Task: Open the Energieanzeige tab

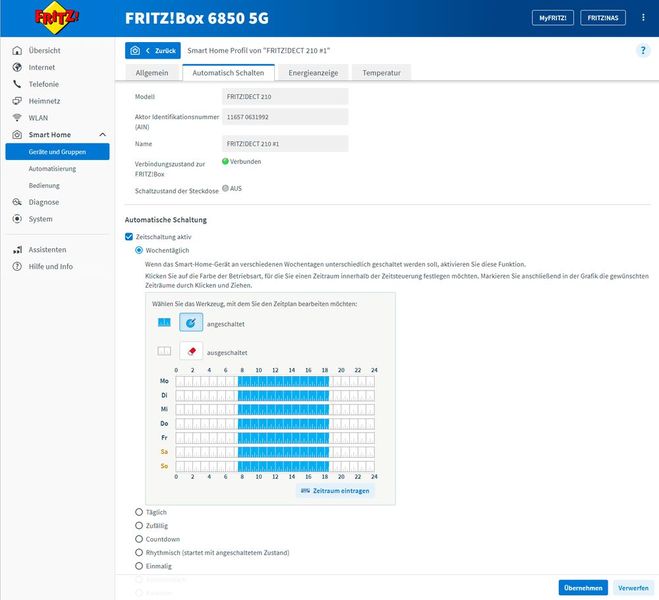Action: point(313,72)
